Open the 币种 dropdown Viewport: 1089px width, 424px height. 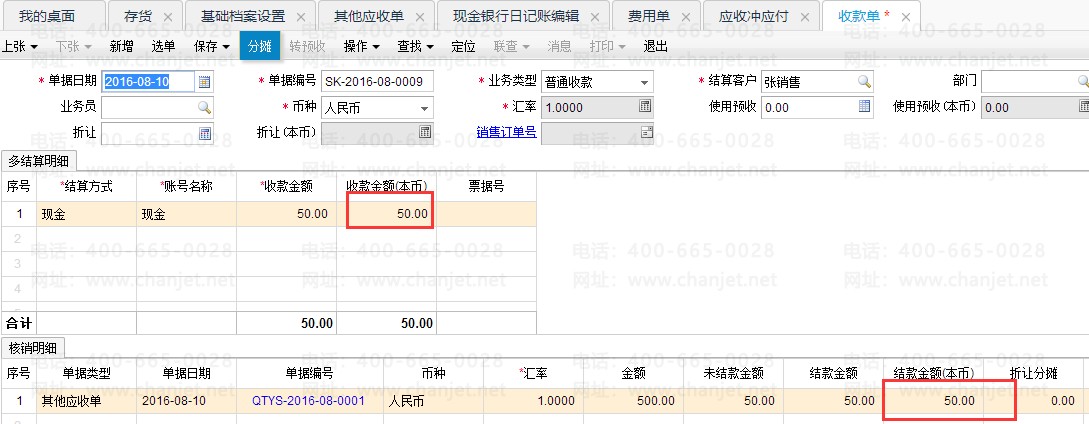[x=424, y=108]
